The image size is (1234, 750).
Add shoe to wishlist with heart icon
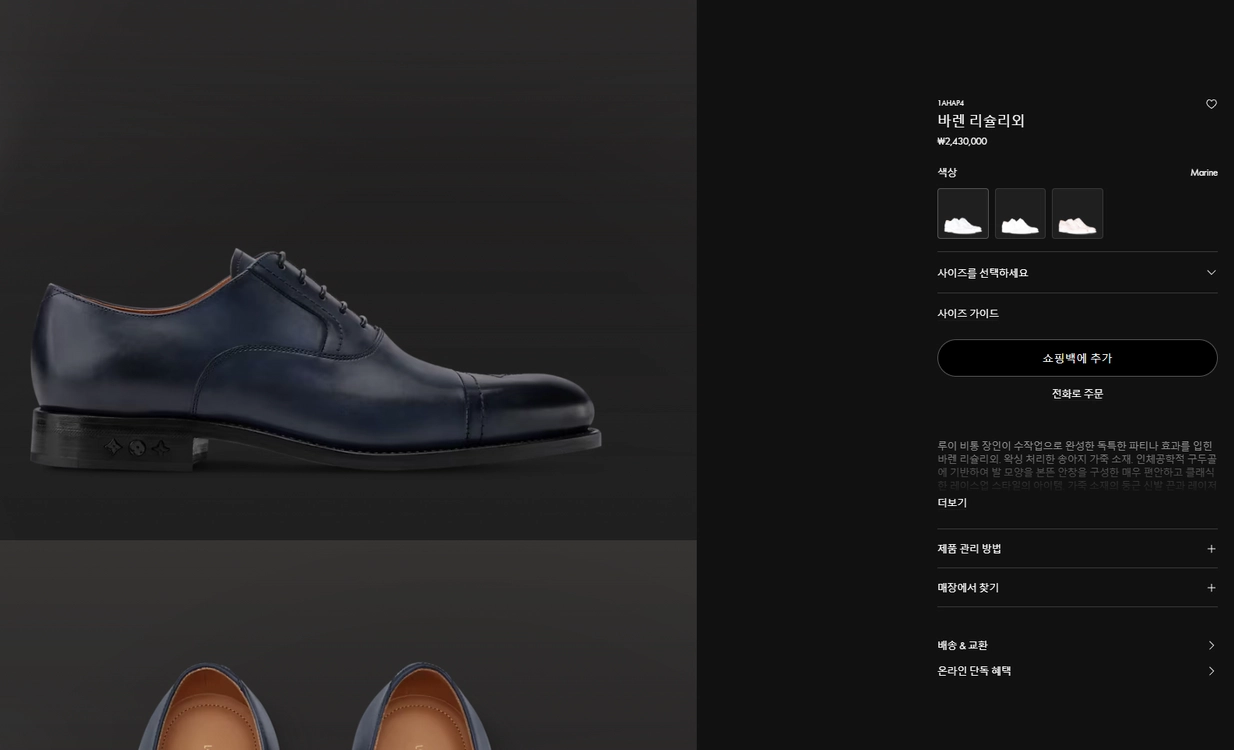(1211, 104)
